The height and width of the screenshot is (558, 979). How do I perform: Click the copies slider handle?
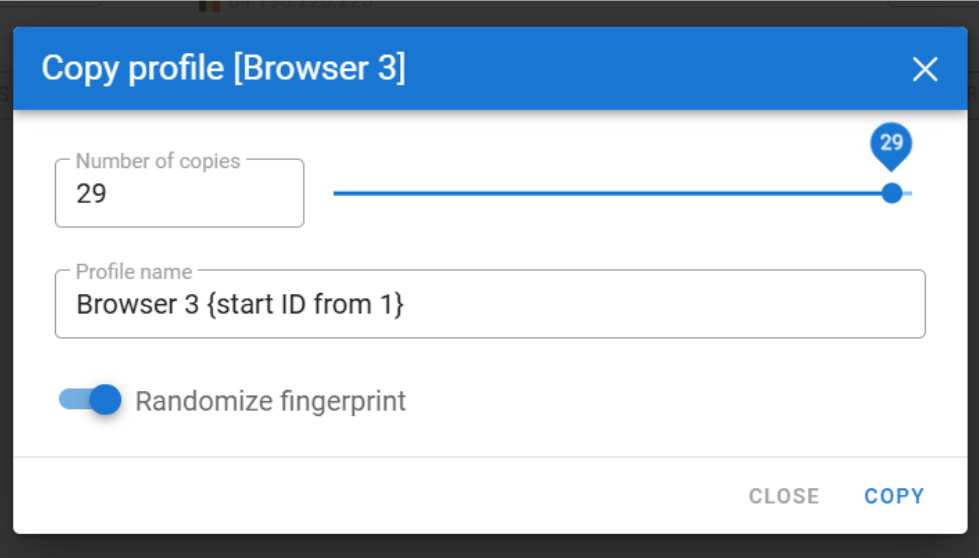pos(892,193)
